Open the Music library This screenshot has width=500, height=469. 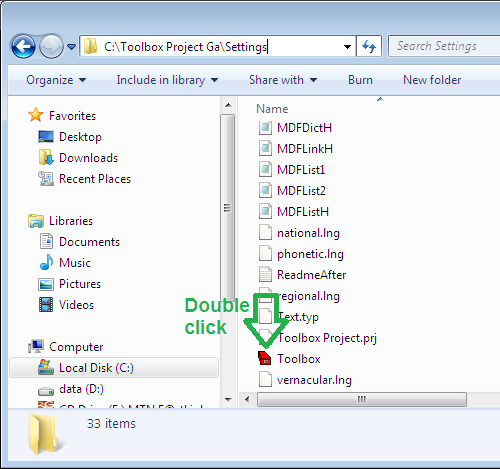tap(75, 263)
